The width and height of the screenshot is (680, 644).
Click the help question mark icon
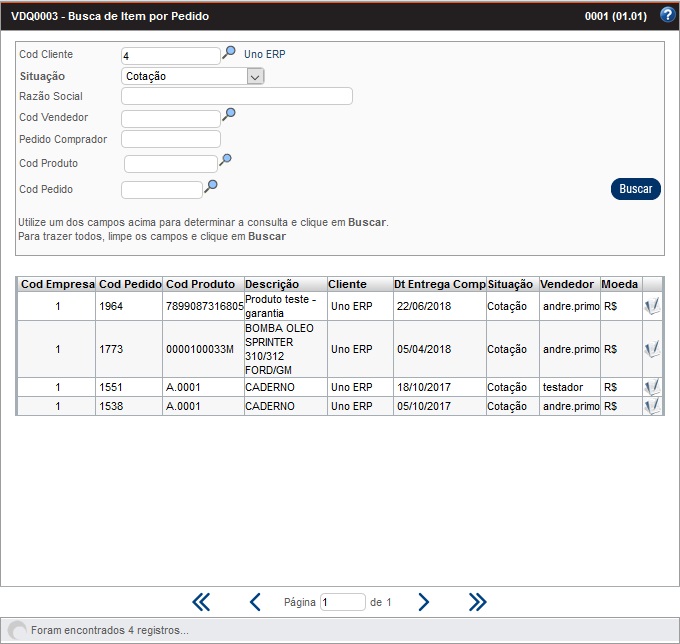[667, 15]
